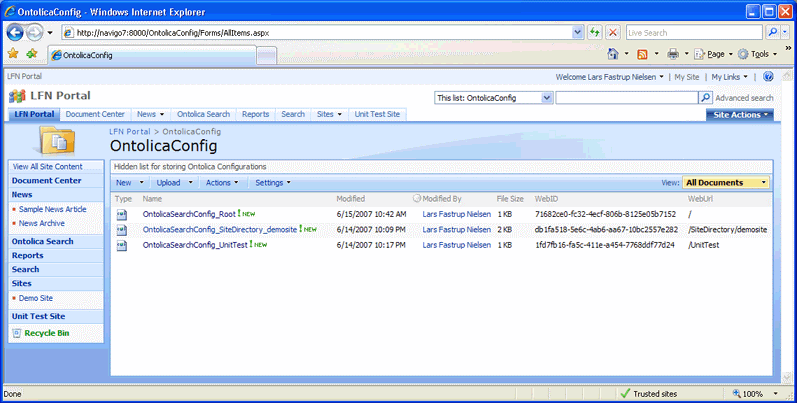Open the blank new browser tab
The width and height of the screenshot is (797, 403).
pos(266,55)
